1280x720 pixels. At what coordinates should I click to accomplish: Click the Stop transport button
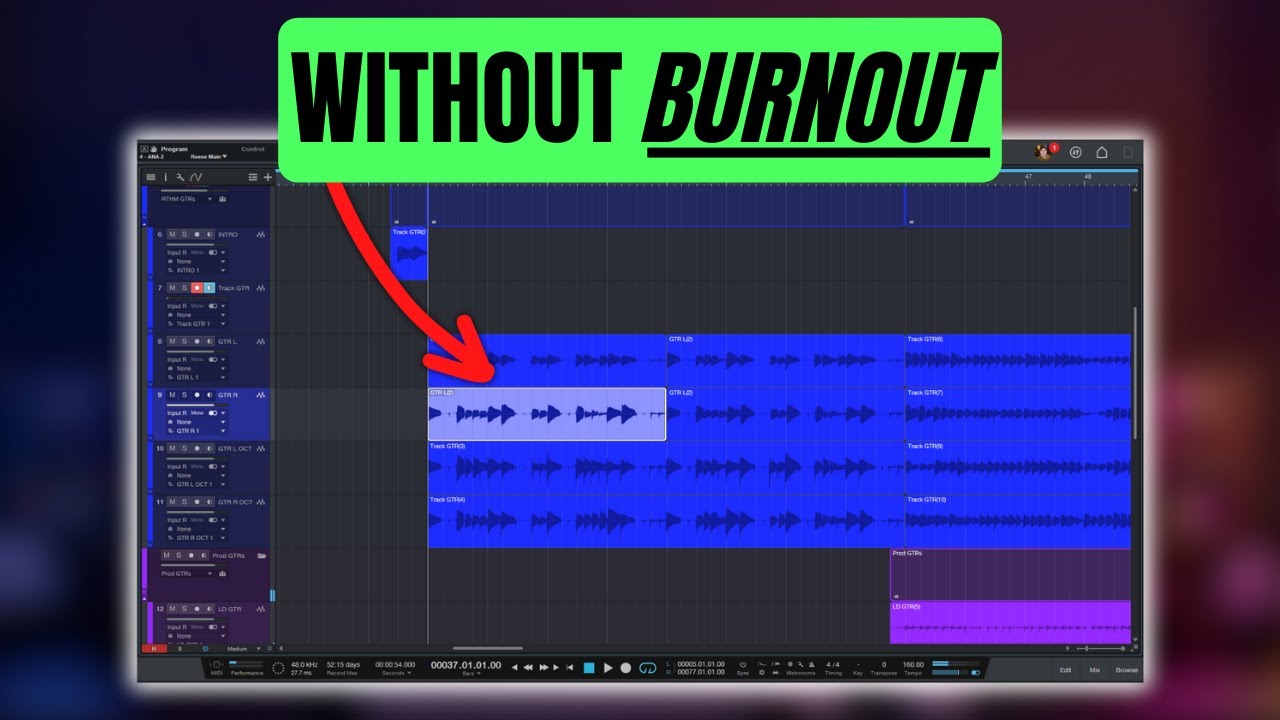tap(589, 667)
